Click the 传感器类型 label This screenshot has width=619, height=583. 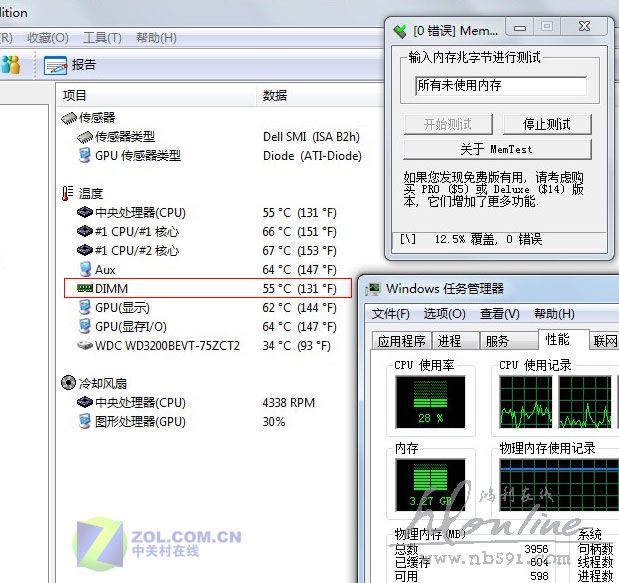pos(125,137)
